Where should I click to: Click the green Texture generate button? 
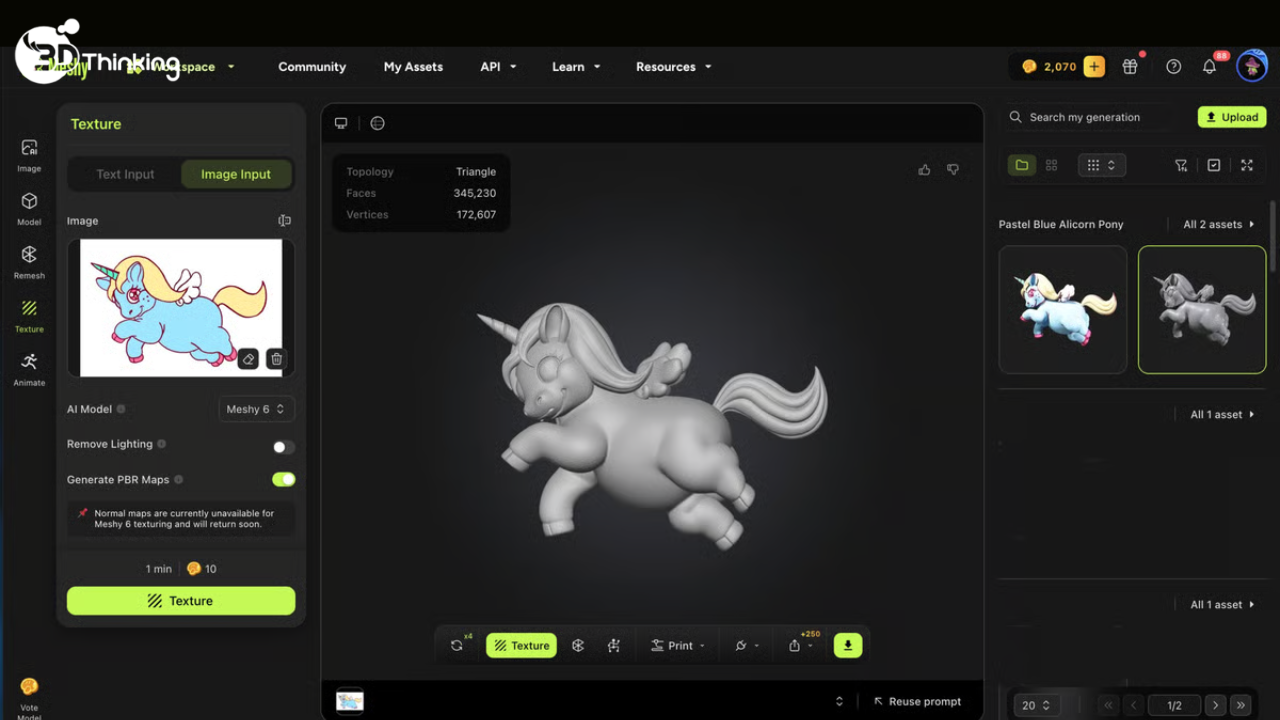[181, 601]
